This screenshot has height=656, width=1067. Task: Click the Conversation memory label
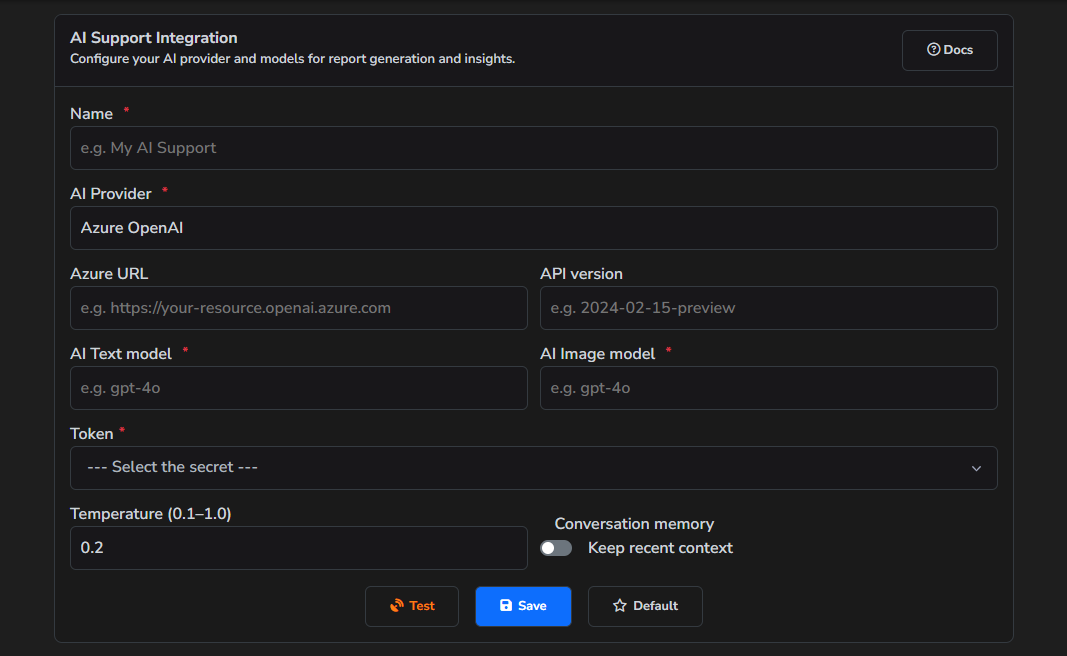pos(634,523)
